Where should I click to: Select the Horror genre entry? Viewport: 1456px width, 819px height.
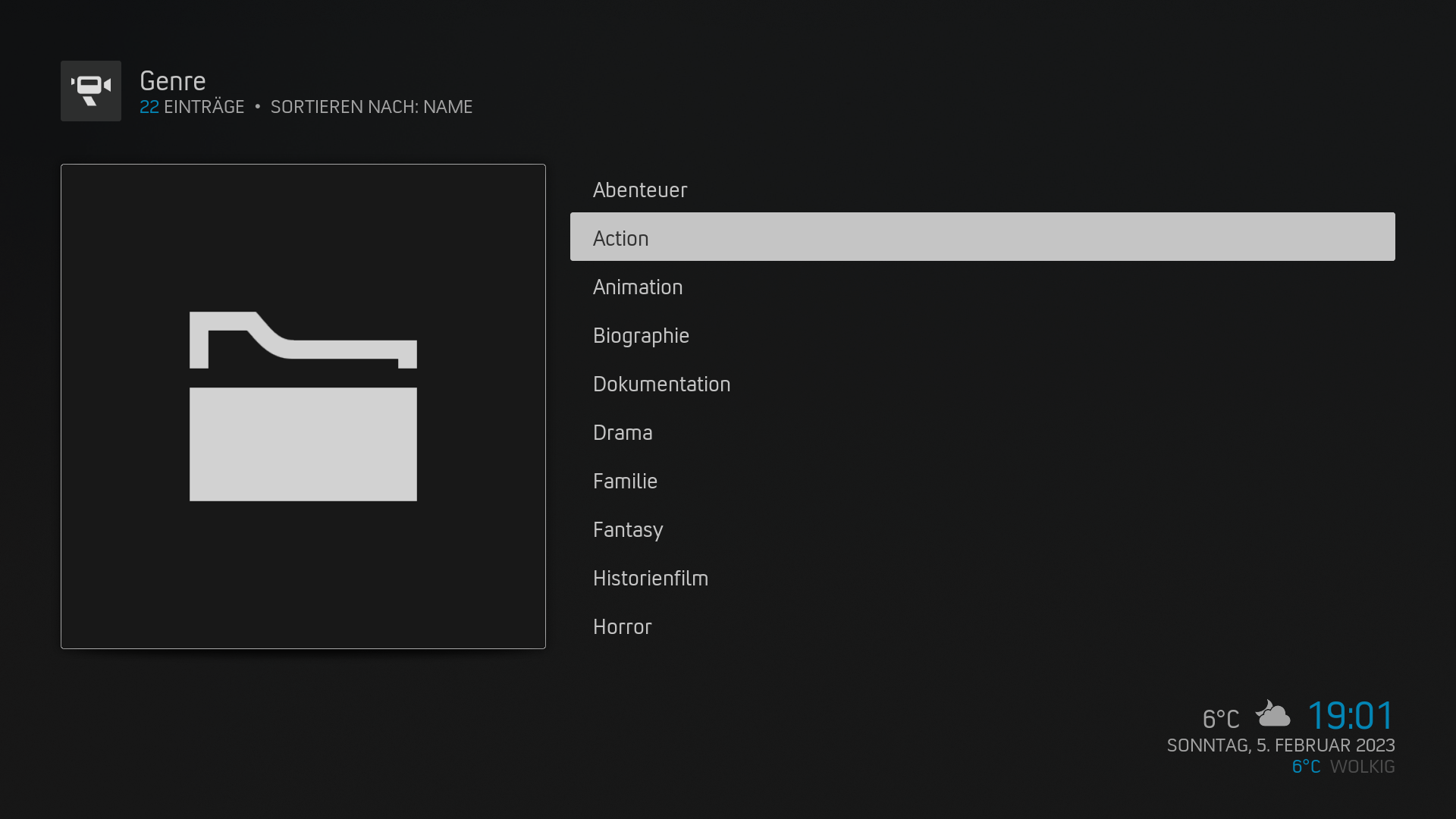[983, 626]
